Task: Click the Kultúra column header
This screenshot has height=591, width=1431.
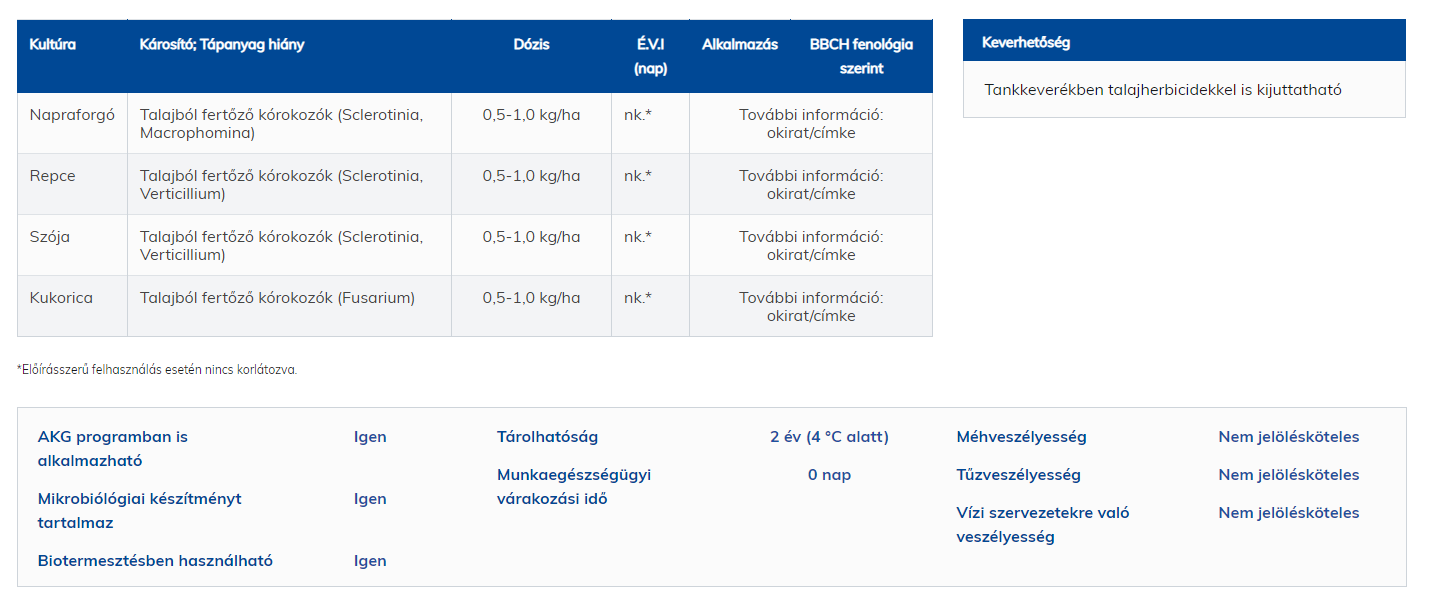Action: [x=53, y=45]
